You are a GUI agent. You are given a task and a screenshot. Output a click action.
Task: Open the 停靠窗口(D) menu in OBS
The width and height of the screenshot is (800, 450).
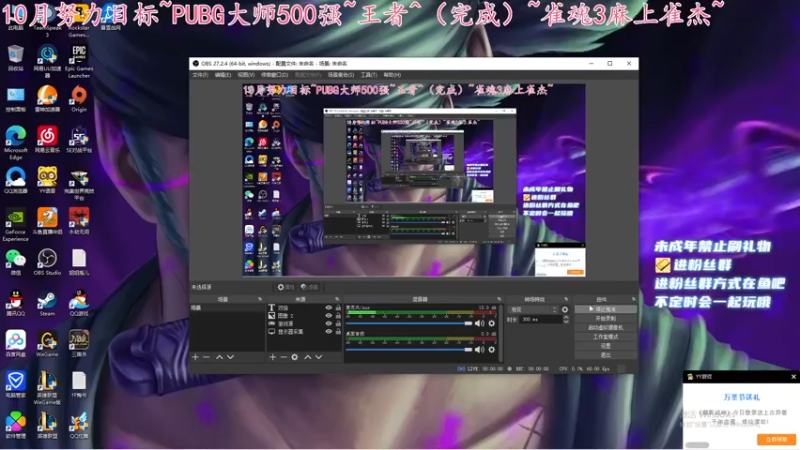click(x=274, y=75)
